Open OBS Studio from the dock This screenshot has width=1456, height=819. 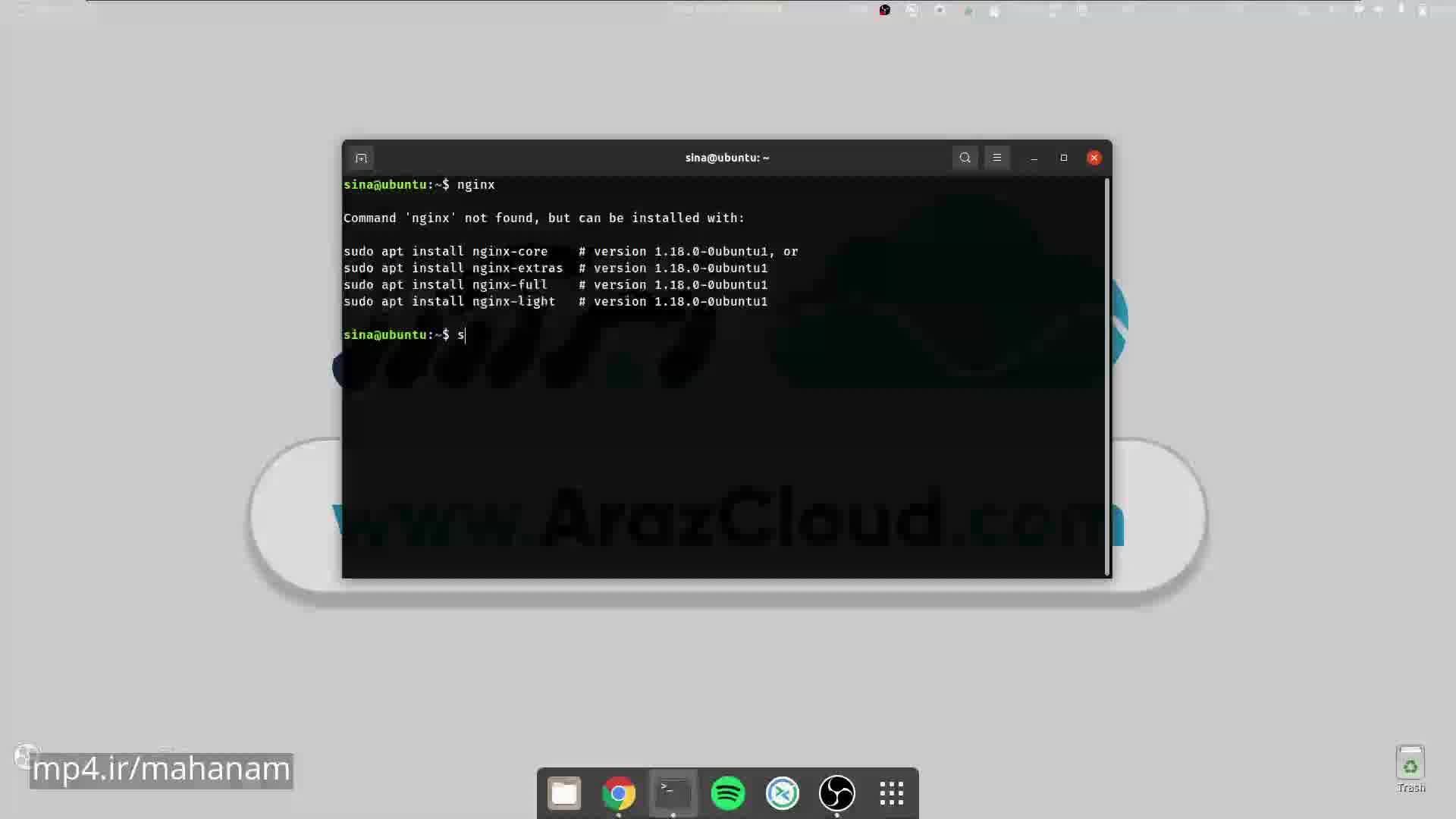(837, 793)
